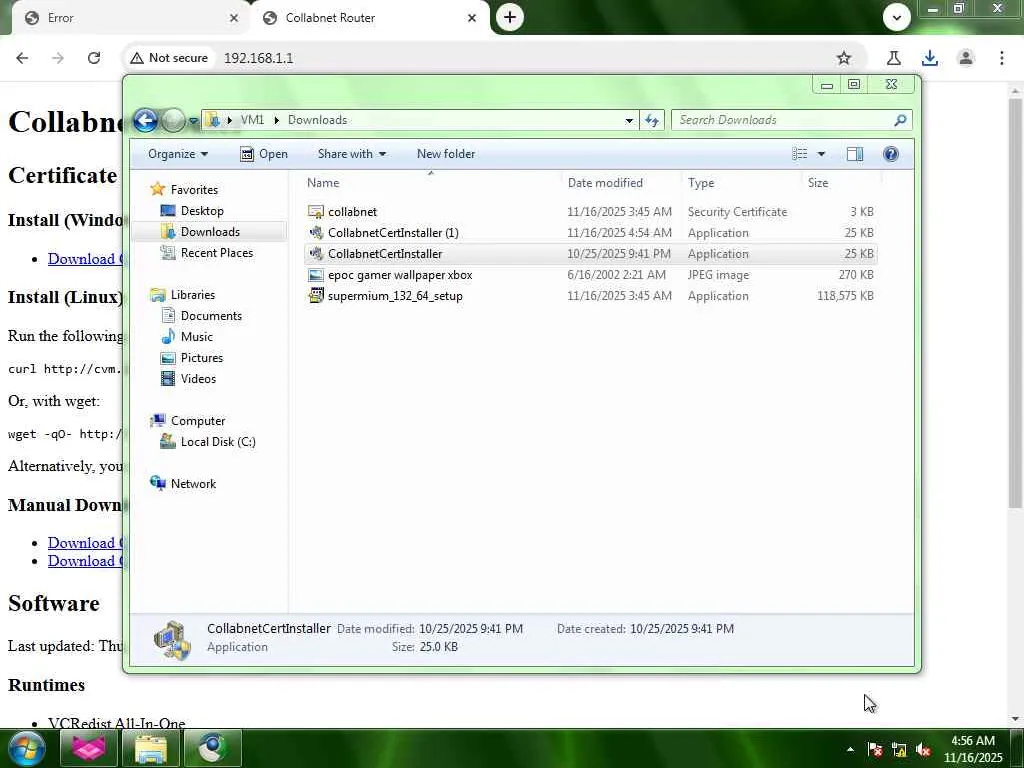Open the recent pages dropdown beside Forward
Image resolution: width=1024 pixels, height=768 pixels.
pyautogui.click(x=193, y=121)
